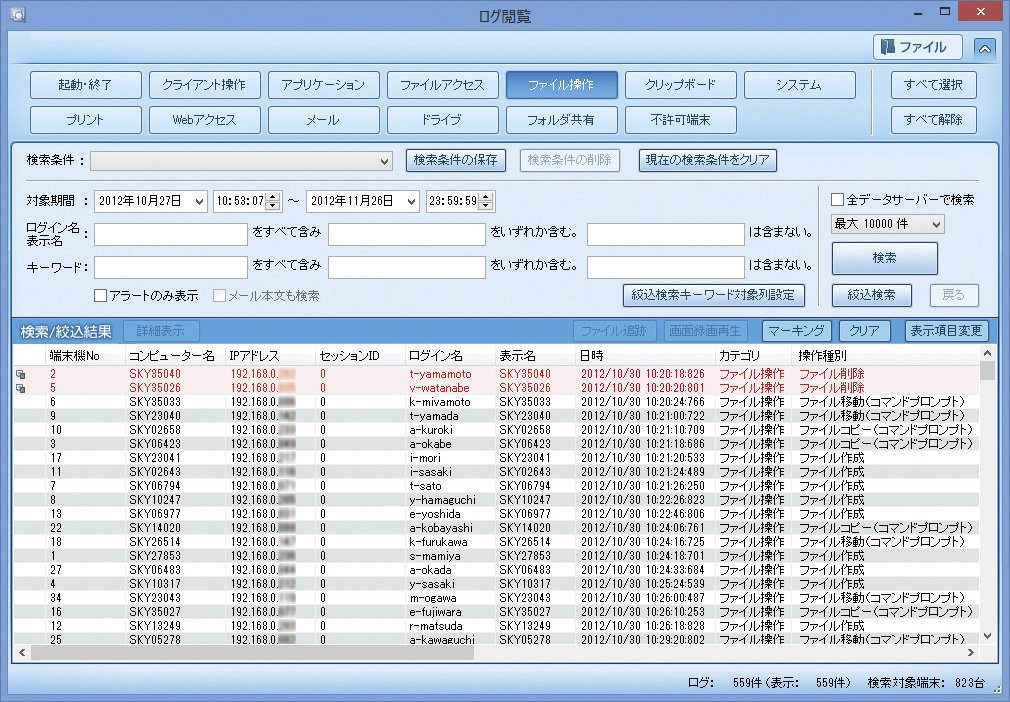Click クリア button in results bar
1010x702 pixels.
[x=864, y=331]
